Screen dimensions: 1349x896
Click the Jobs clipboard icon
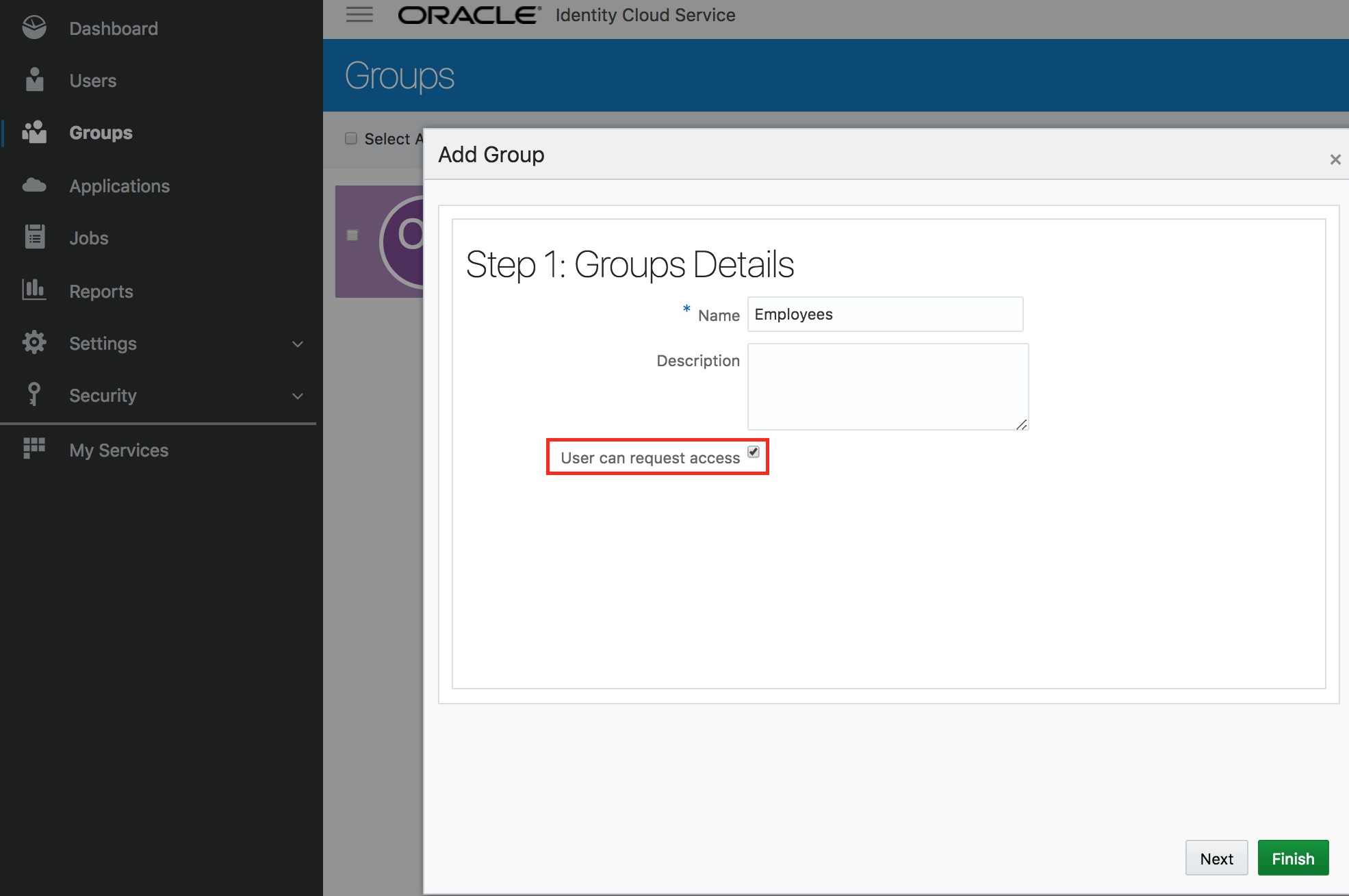click(34, 237)
